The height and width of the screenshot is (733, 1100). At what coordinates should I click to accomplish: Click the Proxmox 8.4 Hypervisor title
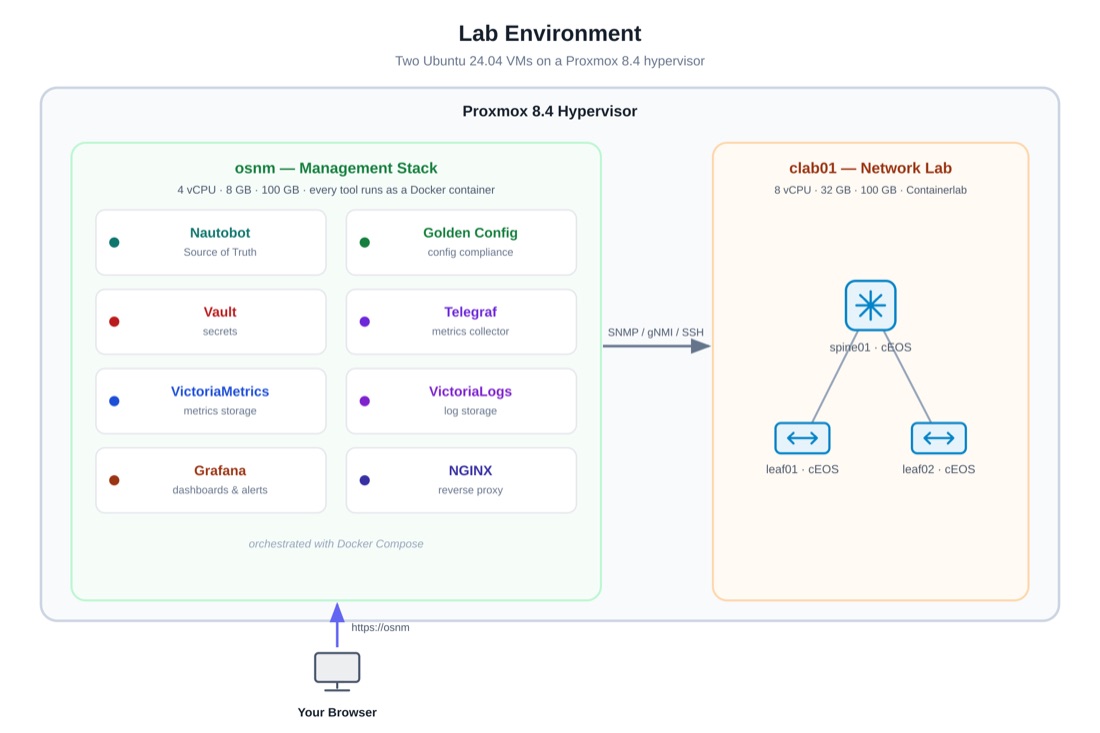tap(549, 111)
